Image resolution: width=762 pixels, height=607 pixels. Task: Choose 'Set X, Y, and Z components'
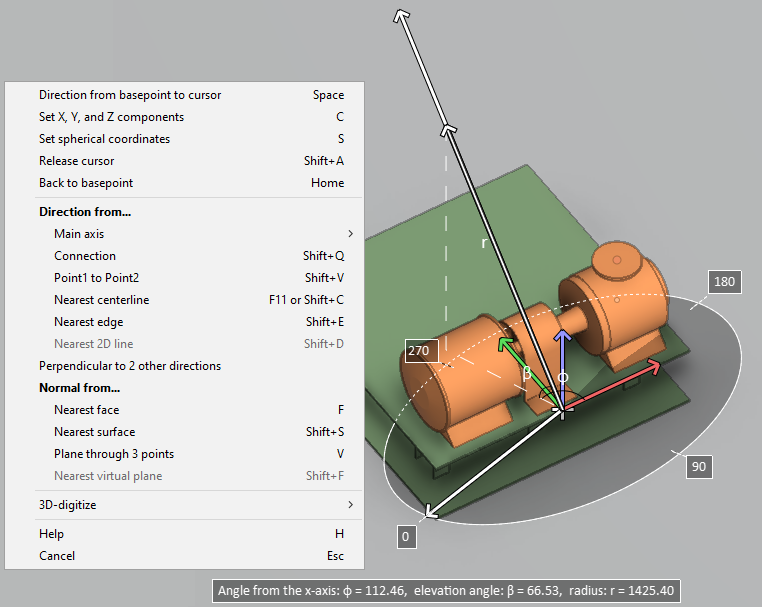tap(111, 117)
